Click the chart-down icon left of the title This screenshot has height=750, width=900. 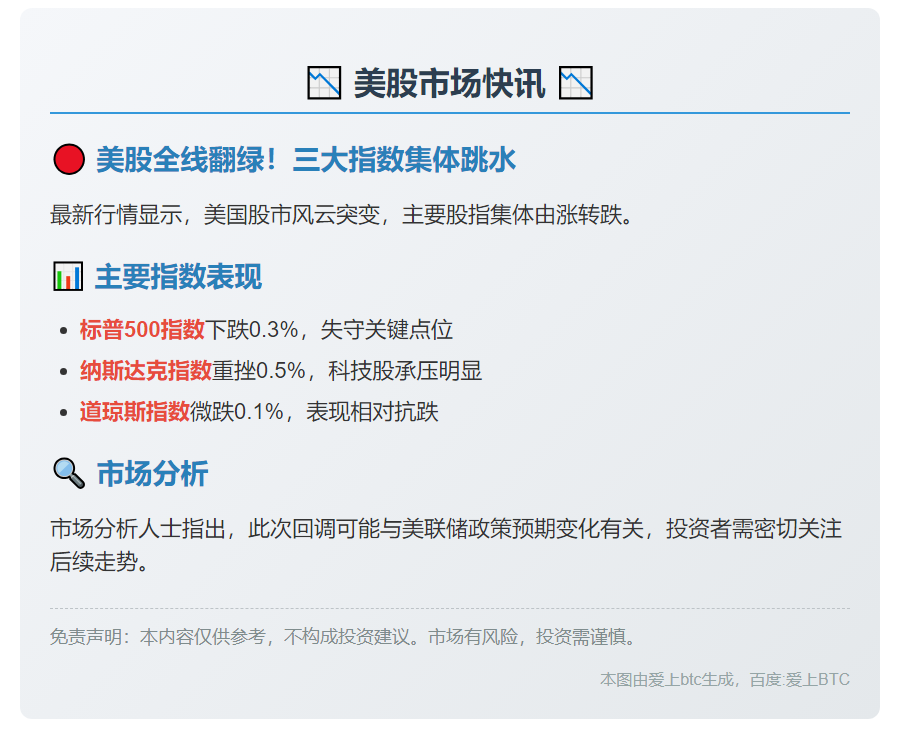324,83
